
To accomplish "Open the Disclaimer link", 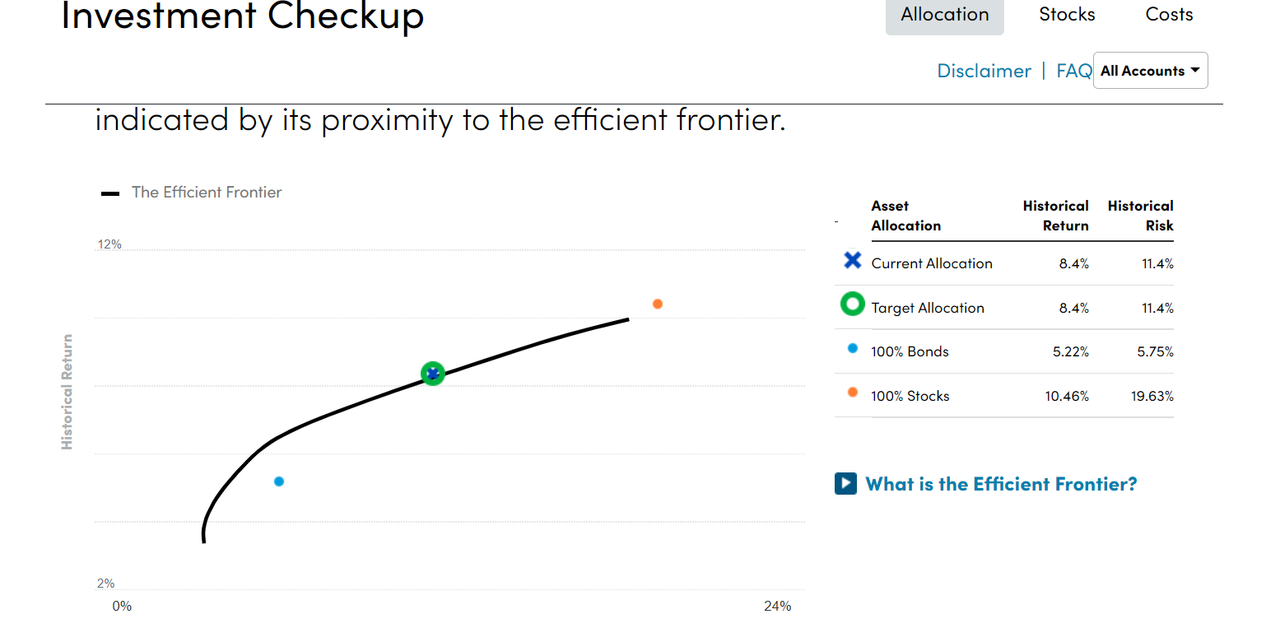I will pyautogui.click(x=984, y=71).
